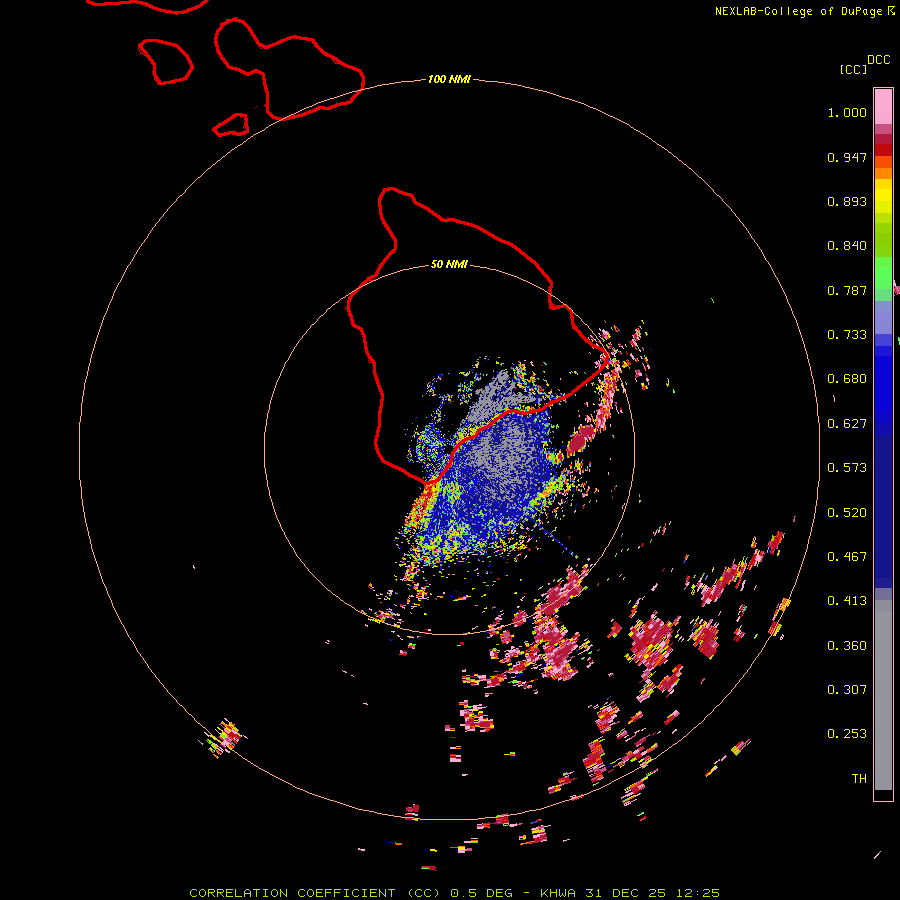The image size is (900, 900).
Task: Select the 0.787 color scale value
Action: coord(847,290)
